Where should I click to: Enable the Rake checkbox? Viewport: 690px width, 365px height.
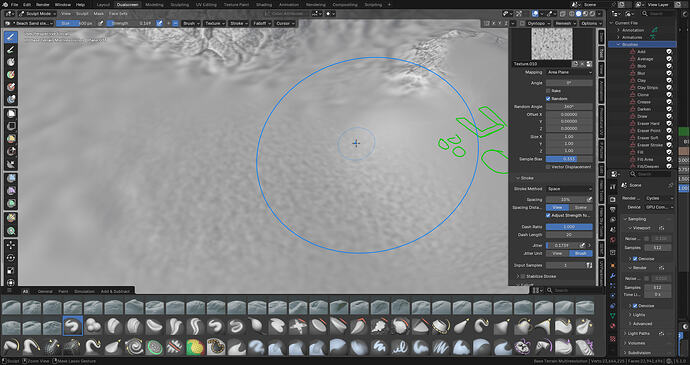tap(548, 91)
